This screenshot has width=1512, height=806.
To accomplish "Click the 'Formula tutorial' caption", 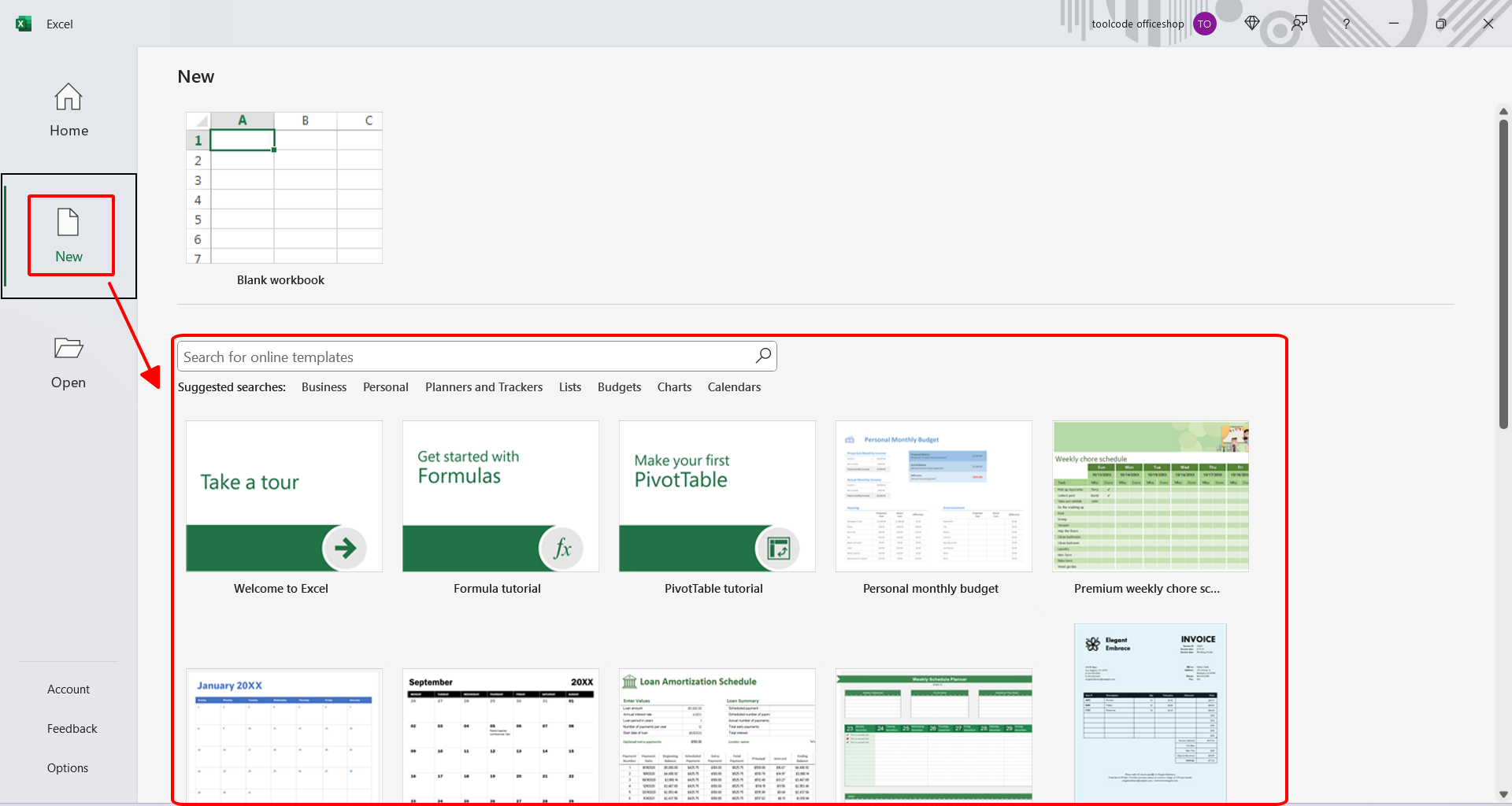I will pyautogui.click(x=497, y=589).
